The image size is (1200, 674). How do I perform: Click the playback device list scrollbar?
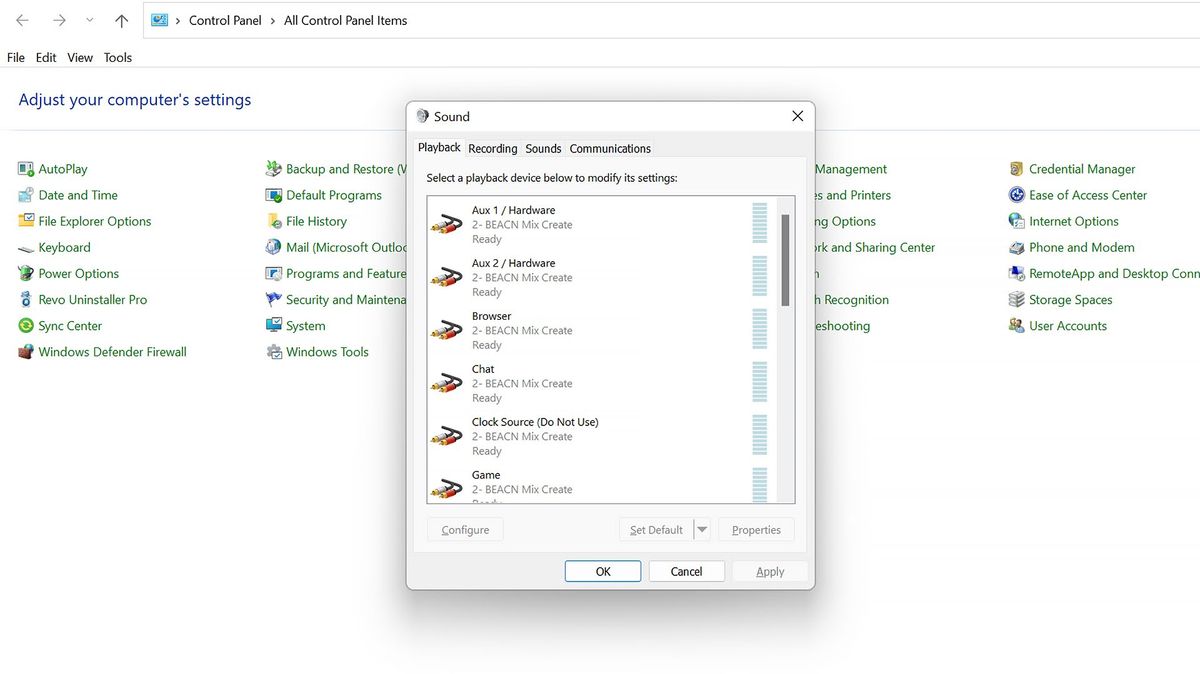point(785,260)
